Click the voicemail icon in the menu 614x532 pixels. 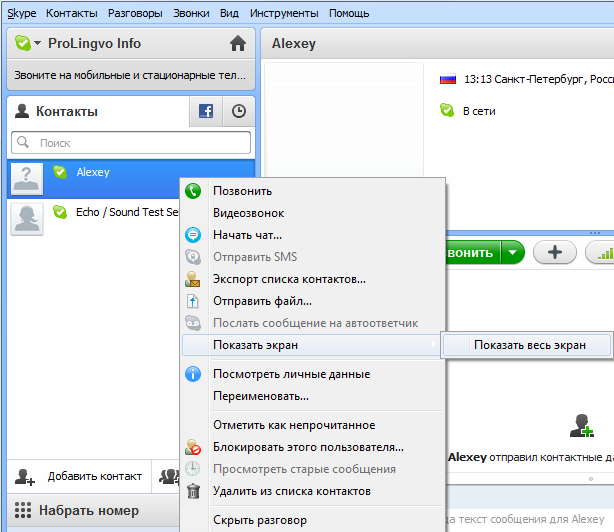click(193, 323)
